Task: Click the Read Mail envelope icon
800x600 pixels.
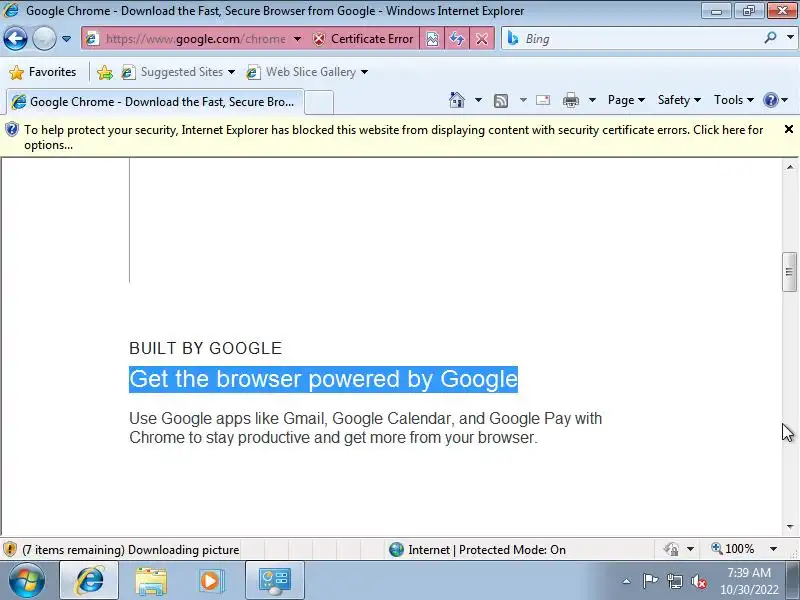Action: coord(543,100)
